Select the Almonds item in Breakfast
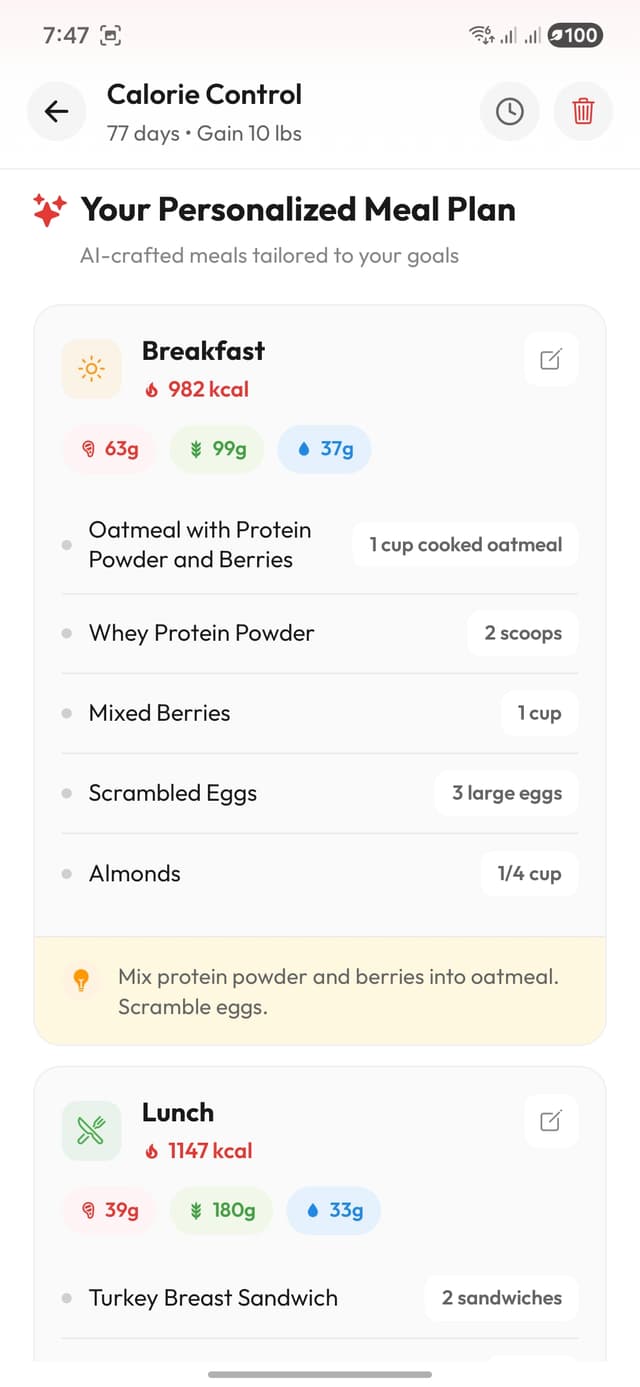This screenshot has height=1387, width=640. click(x=134, y=873)
